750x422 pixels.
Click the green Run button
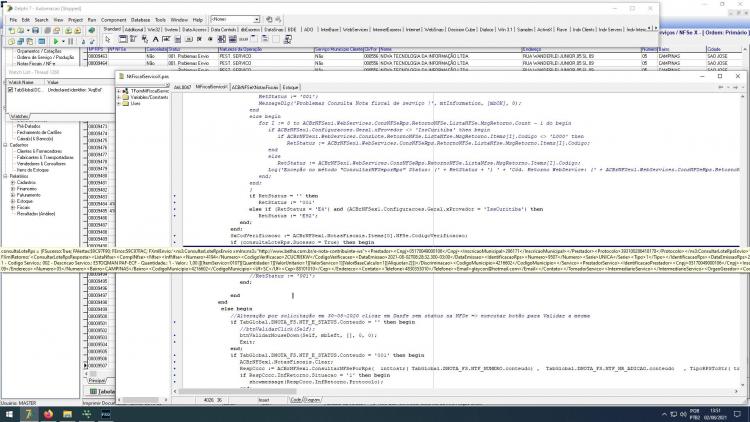tap(56, 42)
